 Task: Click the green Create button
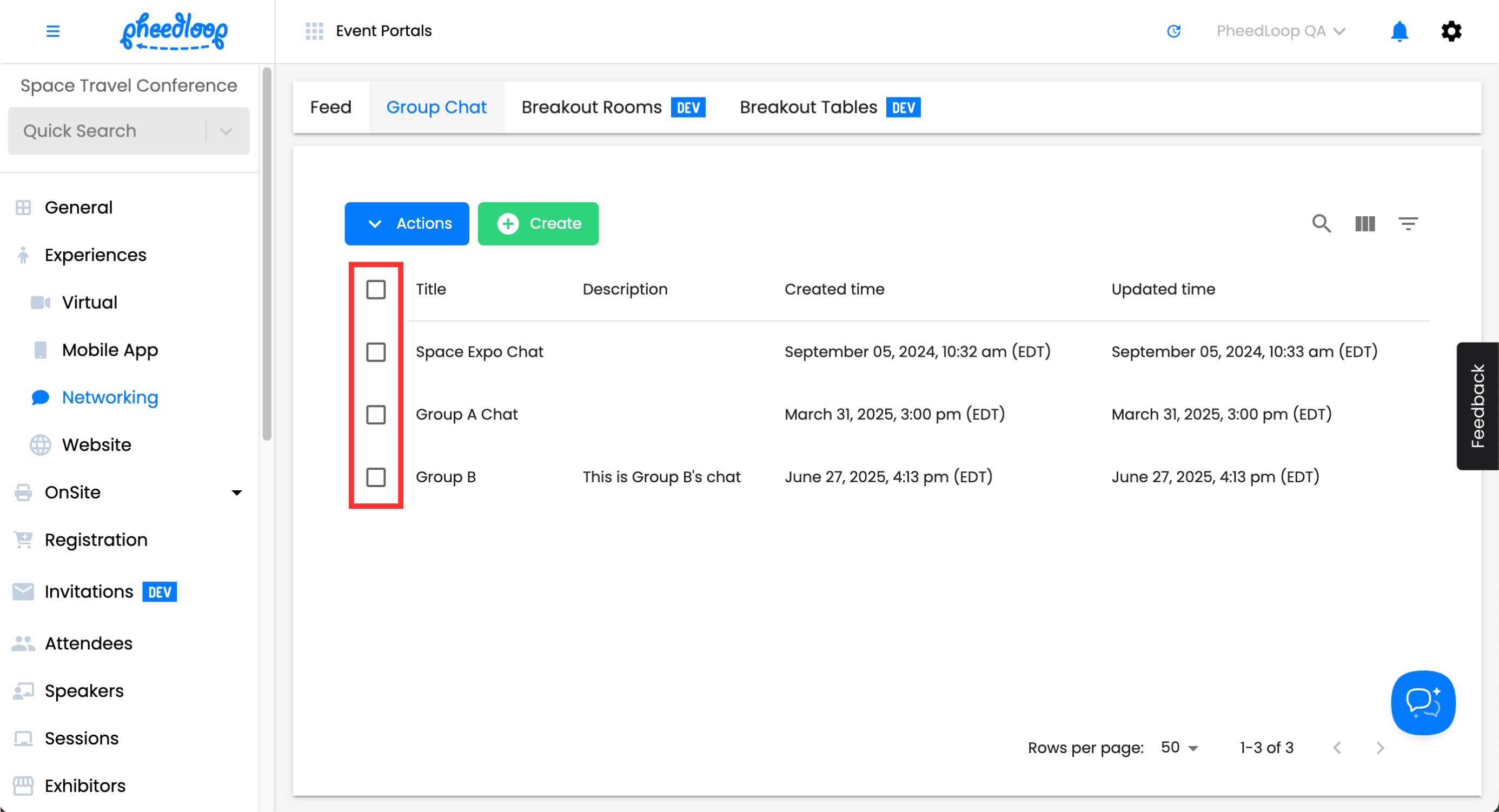pyautogui.click(x=538, y=223)
